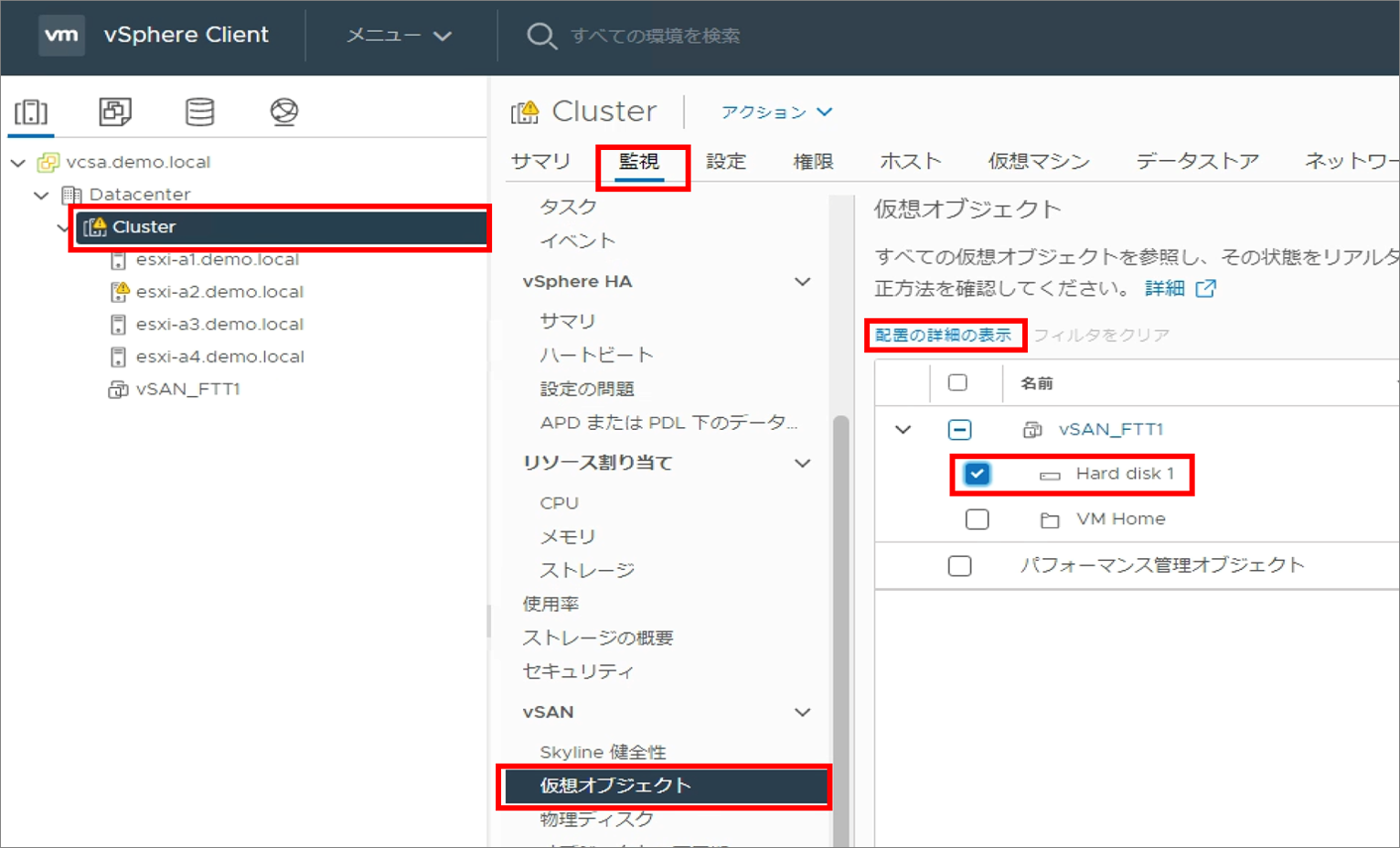Switch to the データストア tab
Viewport: 1400px width, 848px height.
[1197, 161]
